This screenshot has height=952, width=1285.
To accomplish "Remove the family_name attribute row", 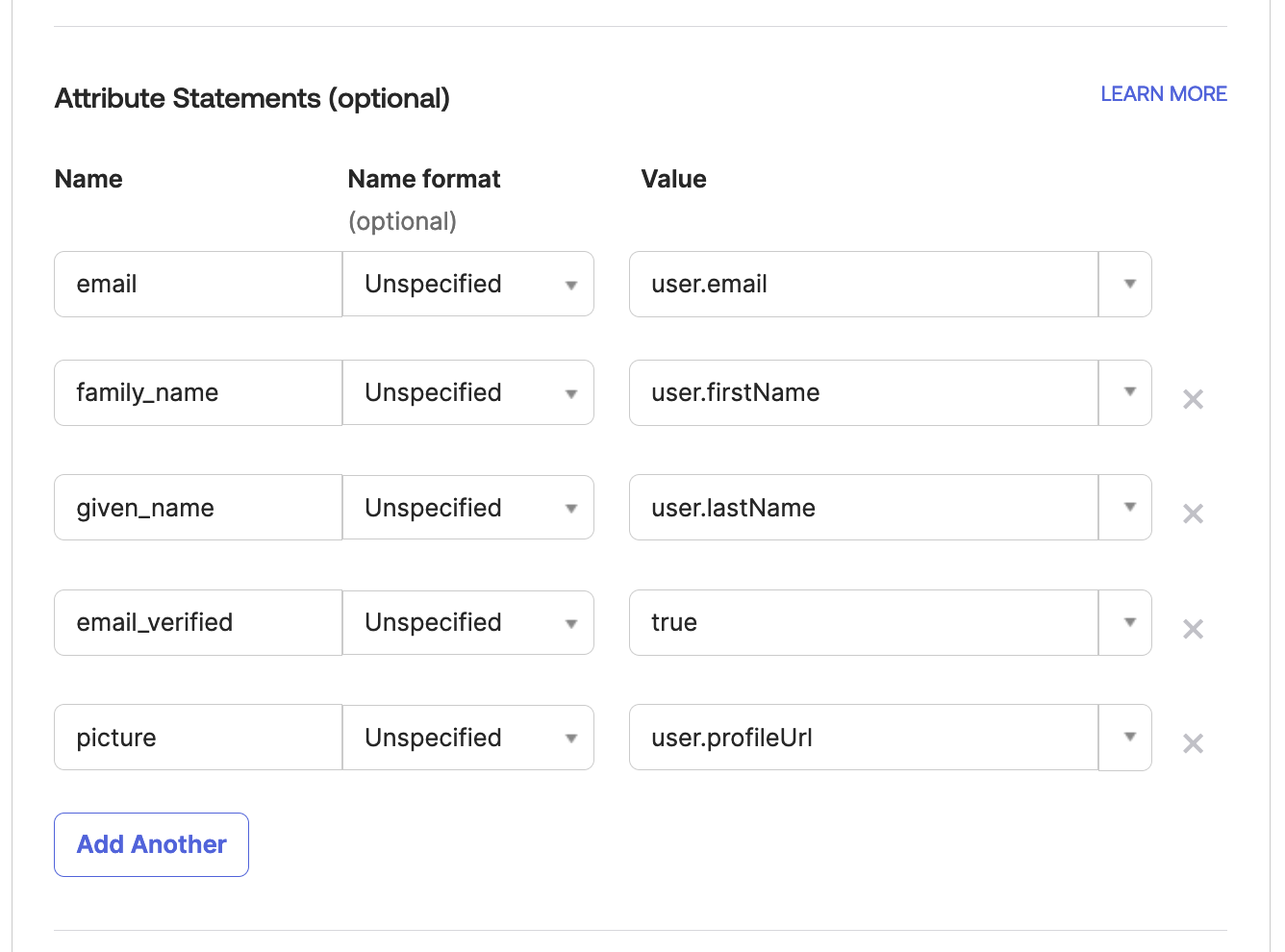I will click(1193, 399).
